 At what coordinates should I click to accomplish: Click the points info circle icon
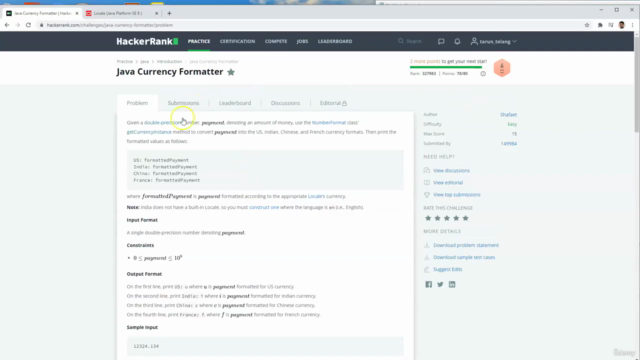483,73
